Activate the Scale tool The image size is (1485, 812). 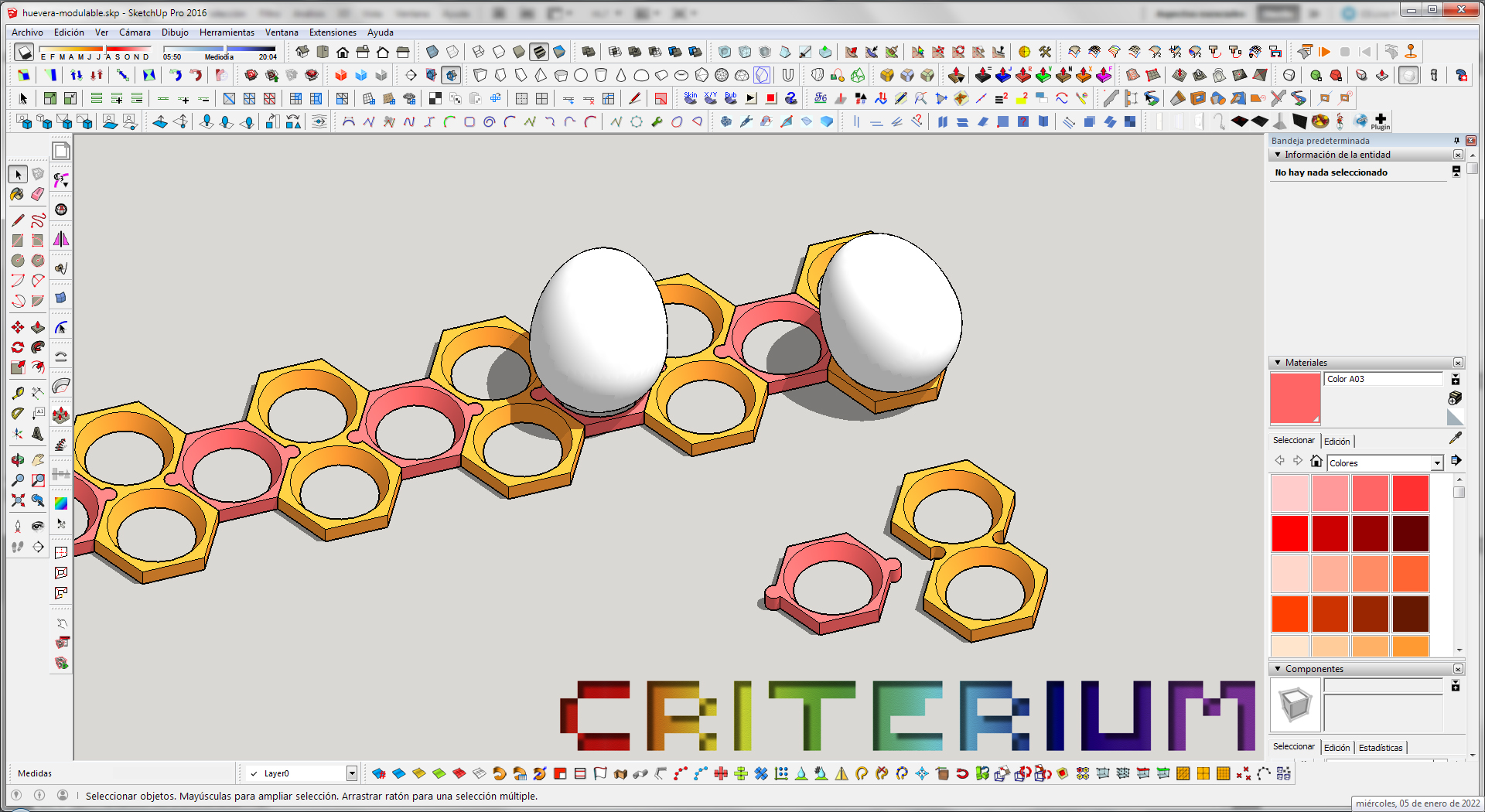pos(18,368)
